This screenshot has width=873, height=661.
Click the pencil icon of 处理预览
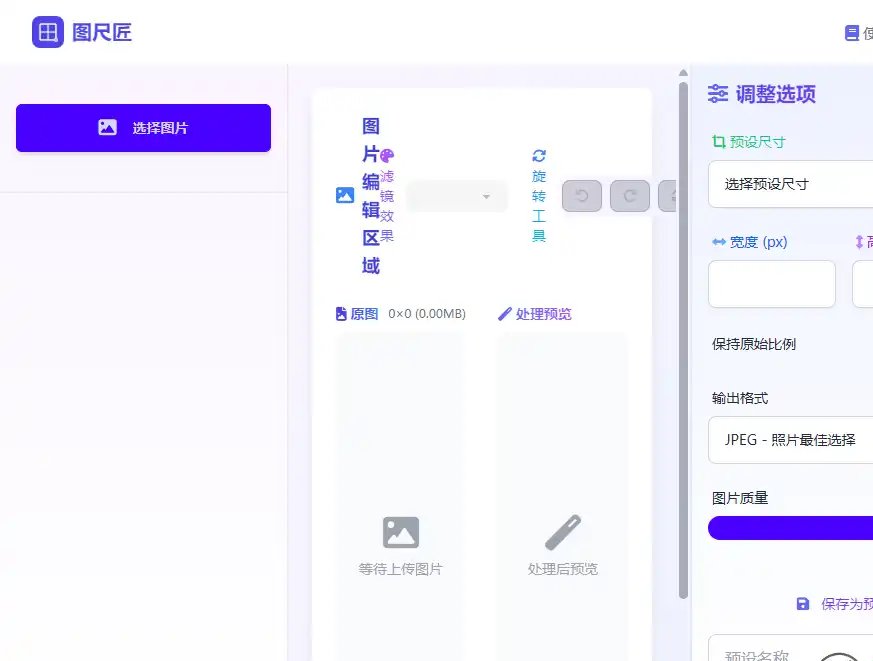[504, 314]
